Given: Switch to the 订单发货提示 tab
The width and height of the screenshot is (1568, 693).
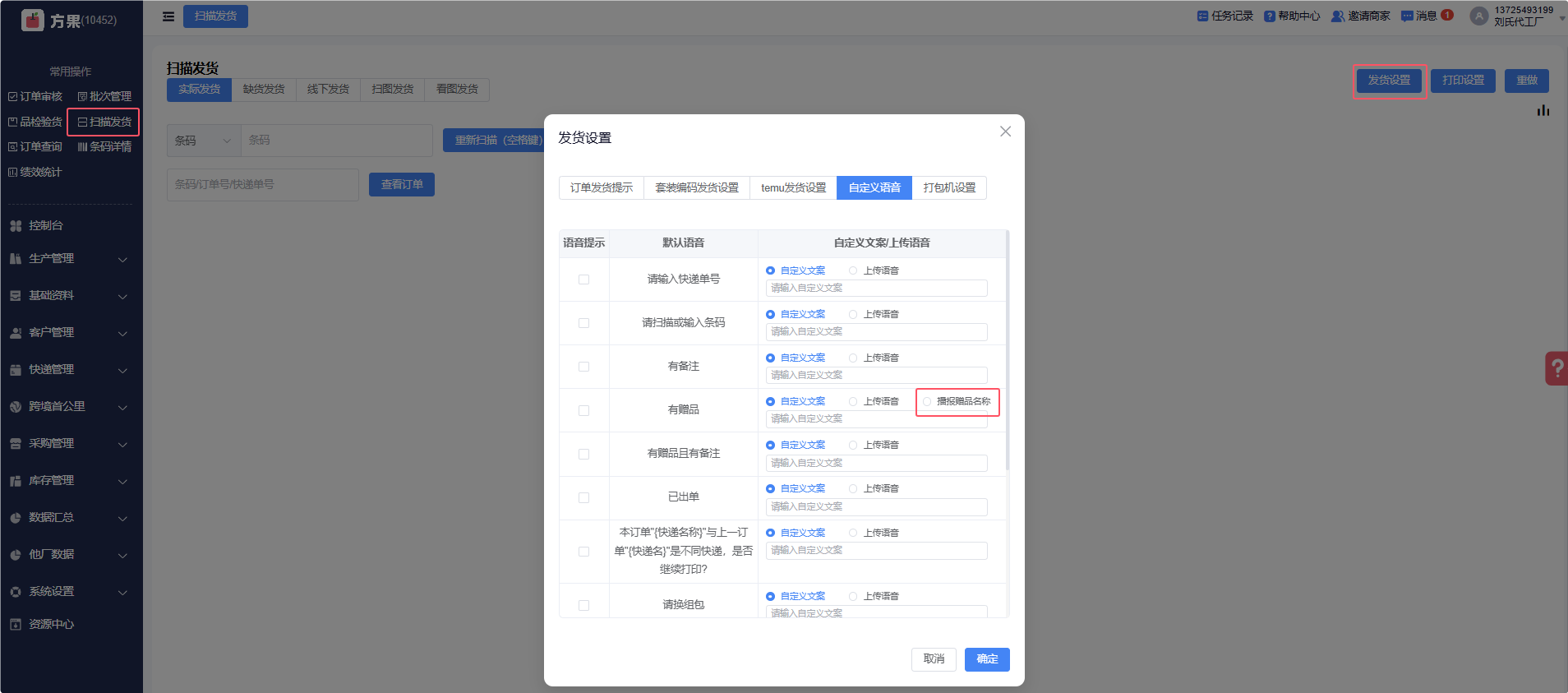Looking at the screenshot, I should click(602, 188).
